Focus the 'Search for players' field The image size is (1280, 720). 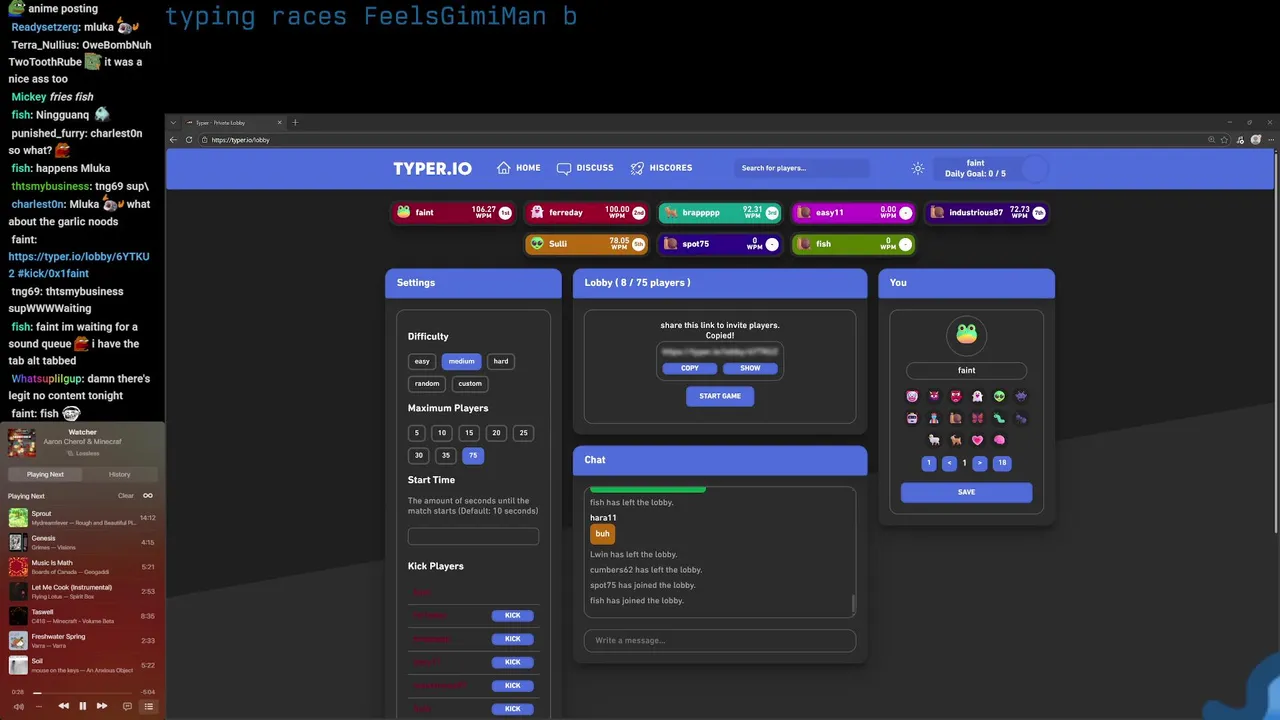[x=801, y=168]
